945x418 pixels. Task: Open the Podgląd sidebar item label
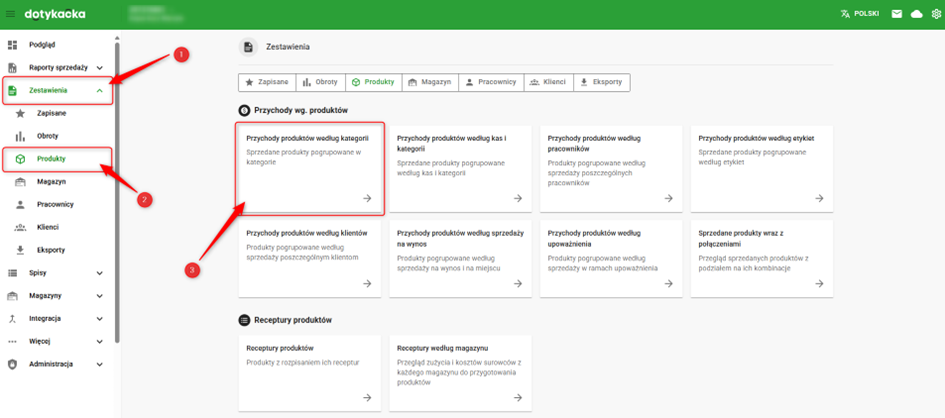pyautogui.click(x=42, y=45)
